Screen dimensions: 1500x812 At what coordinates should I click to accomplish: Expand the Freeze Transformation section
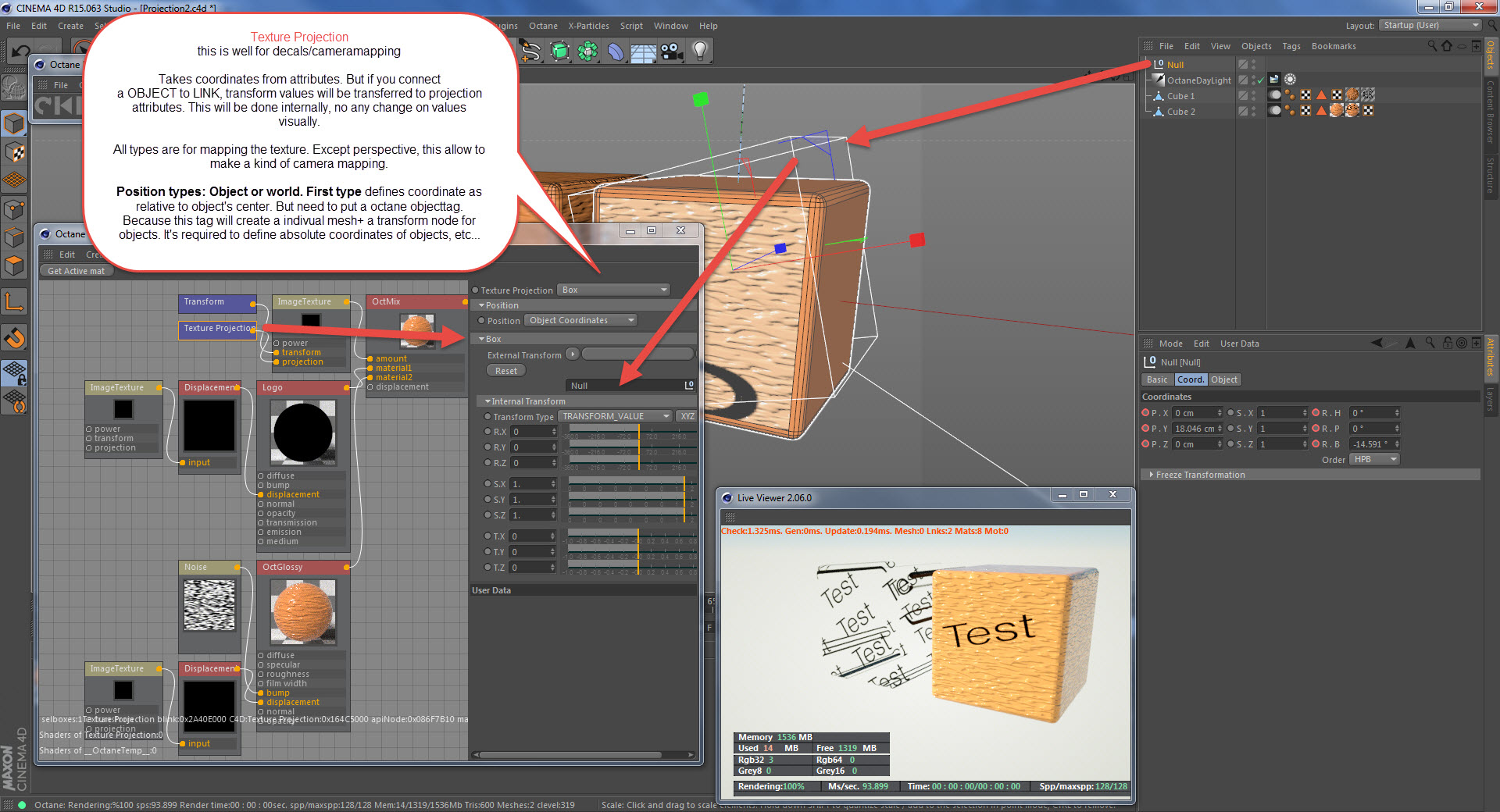(x=1200, y=475)
